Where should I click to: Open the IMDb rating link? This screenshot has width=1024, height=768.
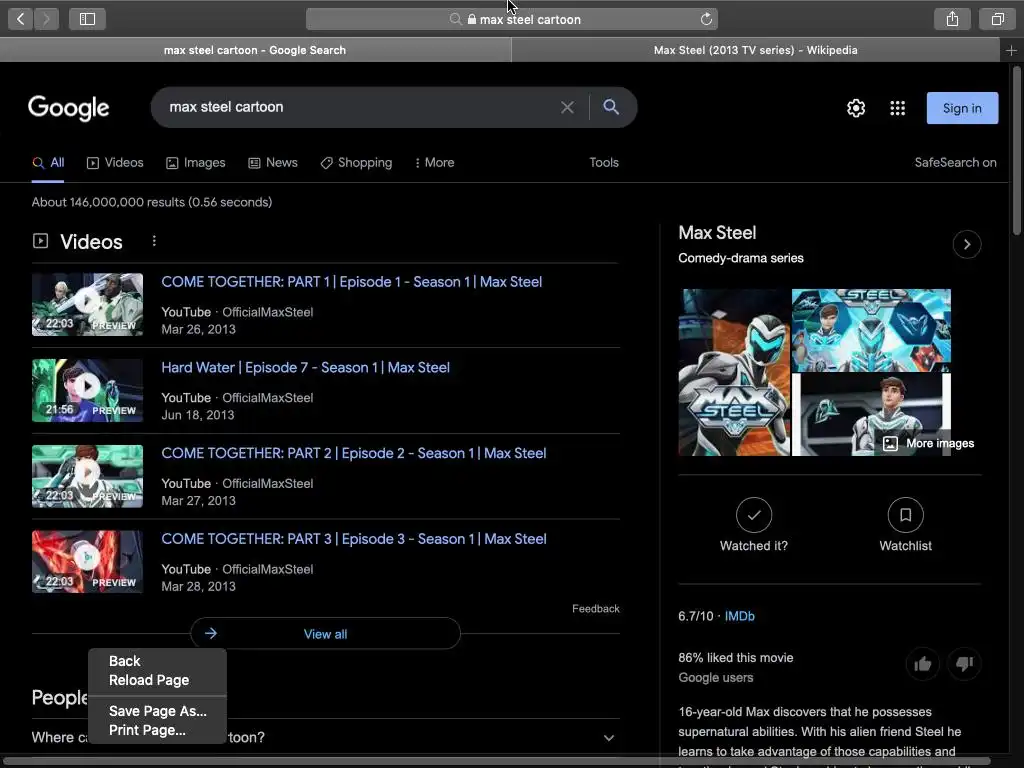(739, 616)
